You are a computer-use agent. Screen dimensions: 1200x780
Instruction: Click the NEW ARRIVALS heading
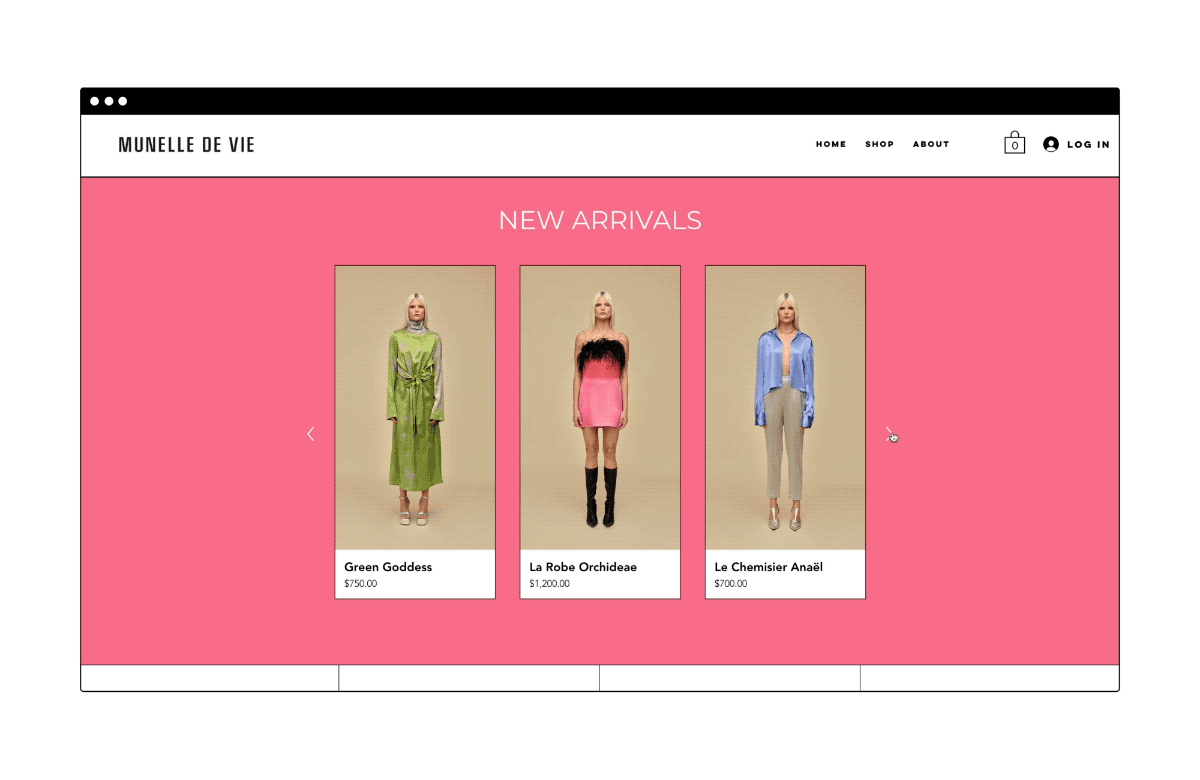[600, 221]
